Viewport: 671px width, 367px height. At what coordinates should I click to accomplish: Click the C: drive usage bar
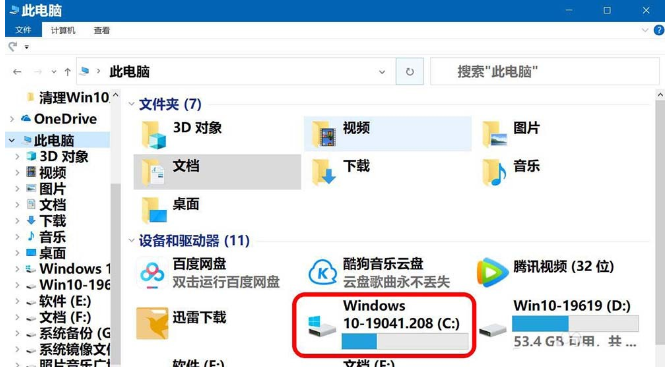coord(405,341)
